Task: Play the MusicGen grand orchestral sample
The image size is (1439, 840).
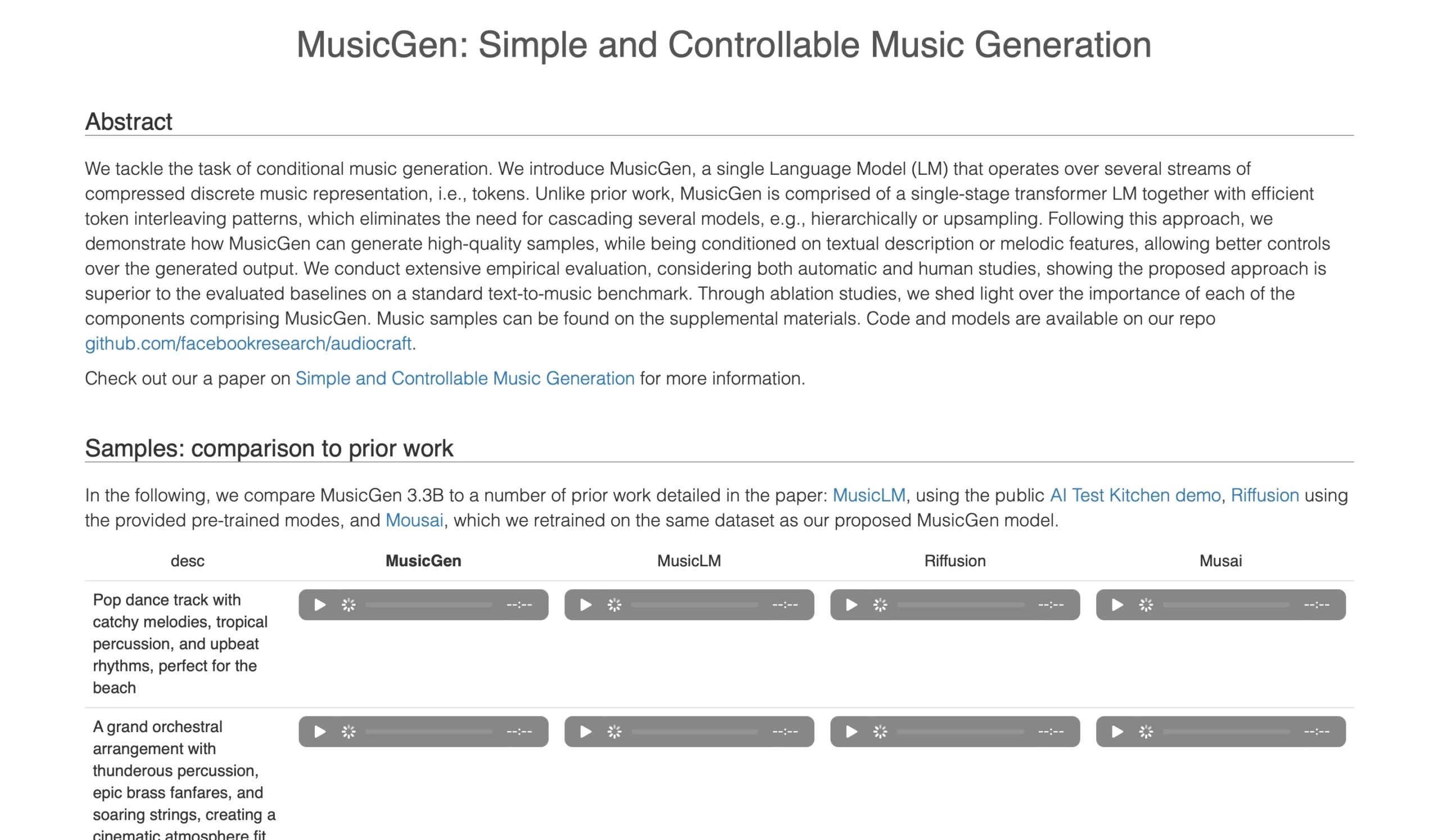Action: pyautogui.click(x=320, y=732)
